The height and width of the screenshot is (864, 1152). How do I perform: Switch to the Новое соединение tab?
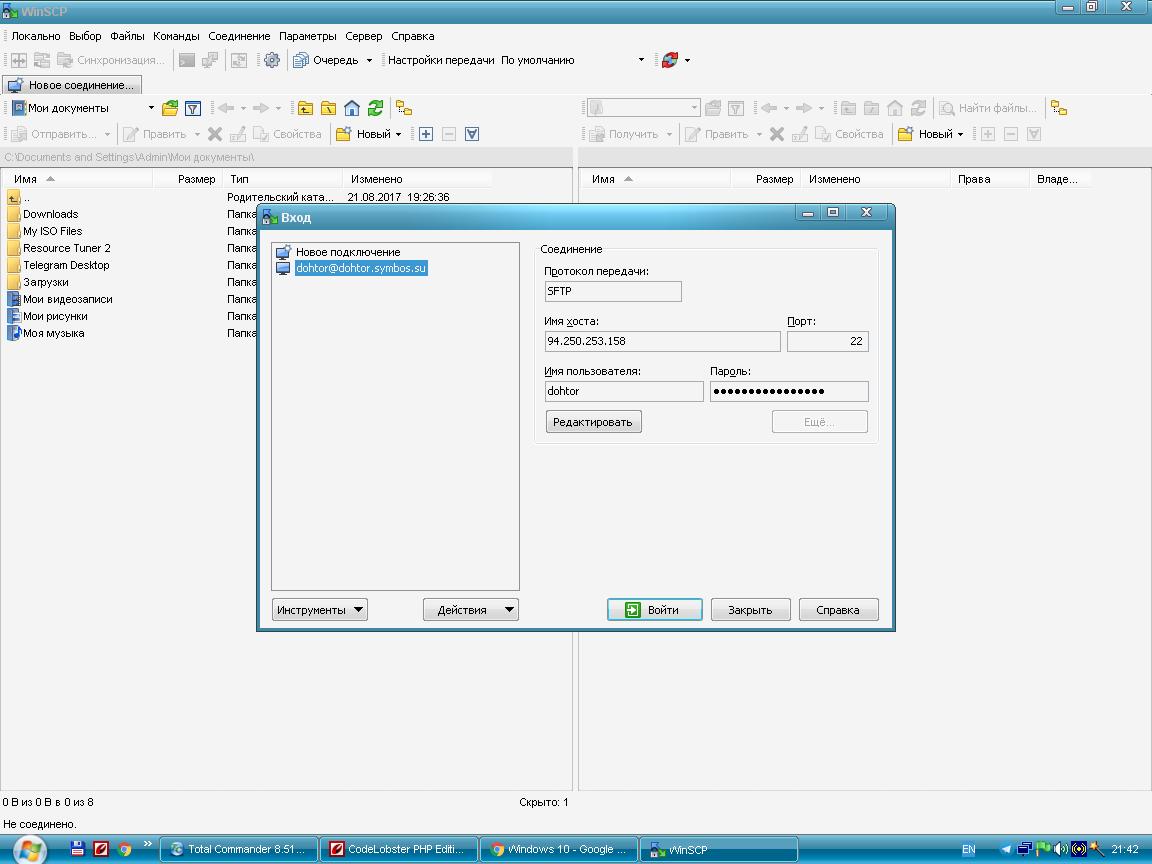coord(72,85)
